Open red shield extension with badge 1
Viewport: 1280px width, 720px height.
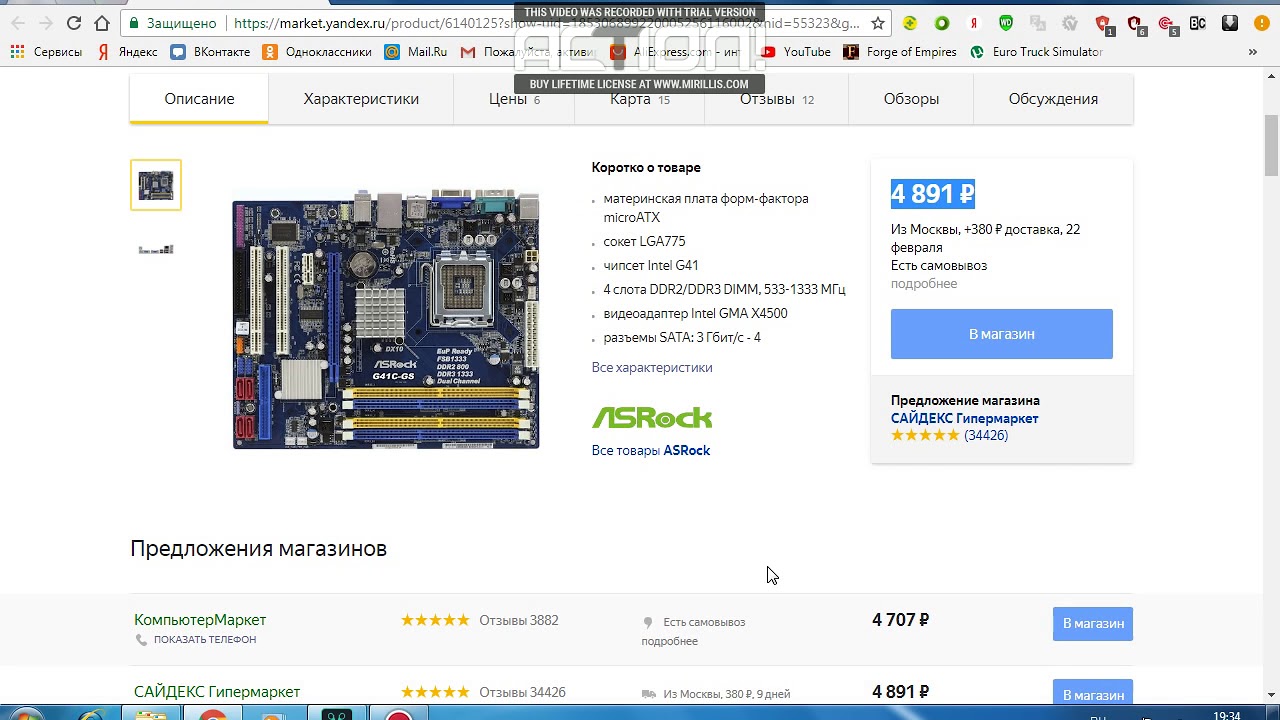point(1103,24)
